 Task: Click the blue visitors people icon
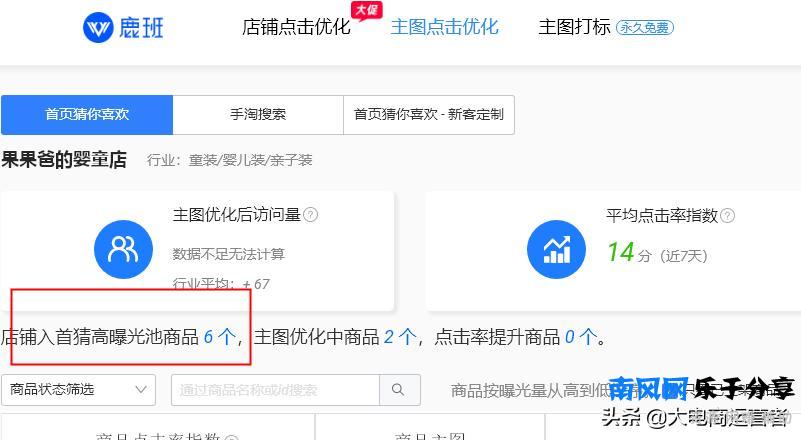(124, 249)
